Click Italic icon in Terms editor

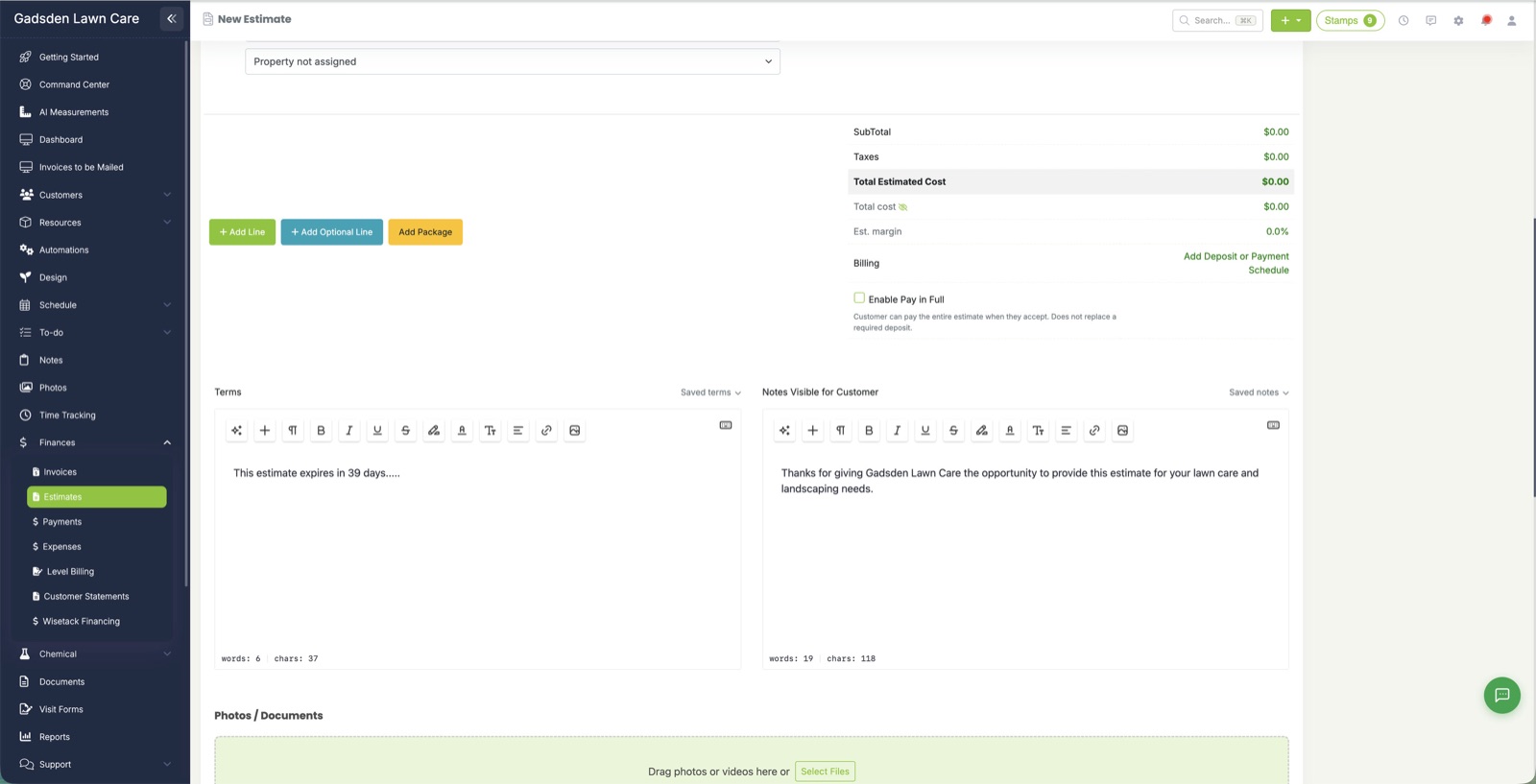349,431
